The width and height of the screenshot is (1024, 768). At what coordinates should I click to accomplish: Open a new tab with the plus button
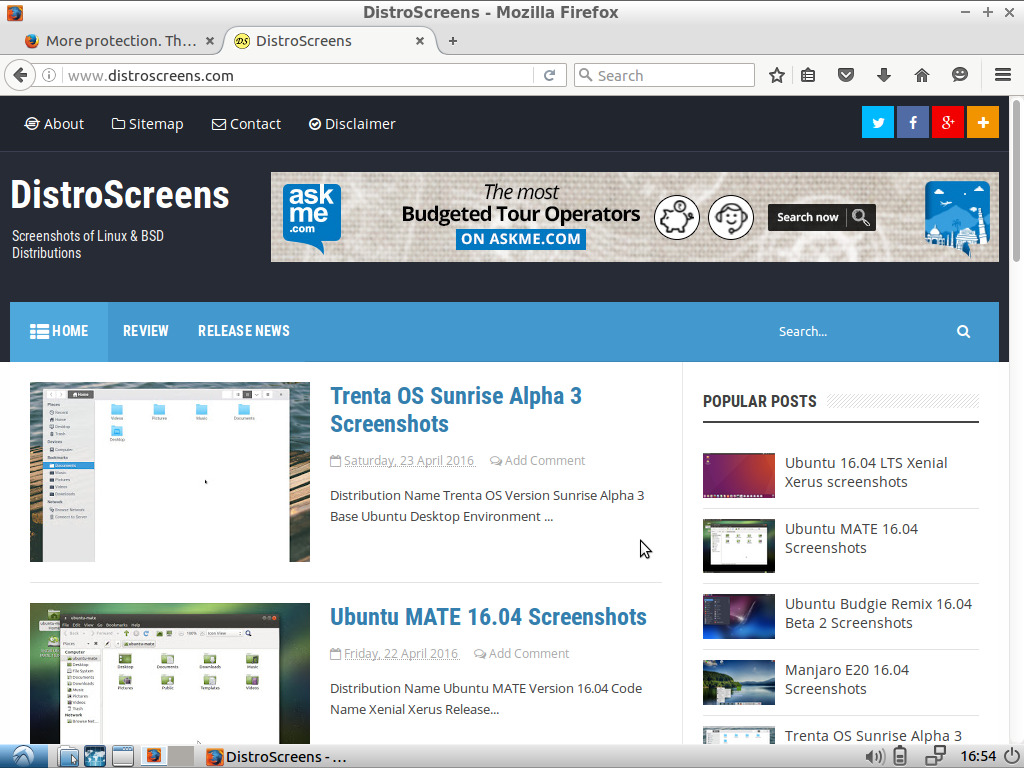[453, 40]
